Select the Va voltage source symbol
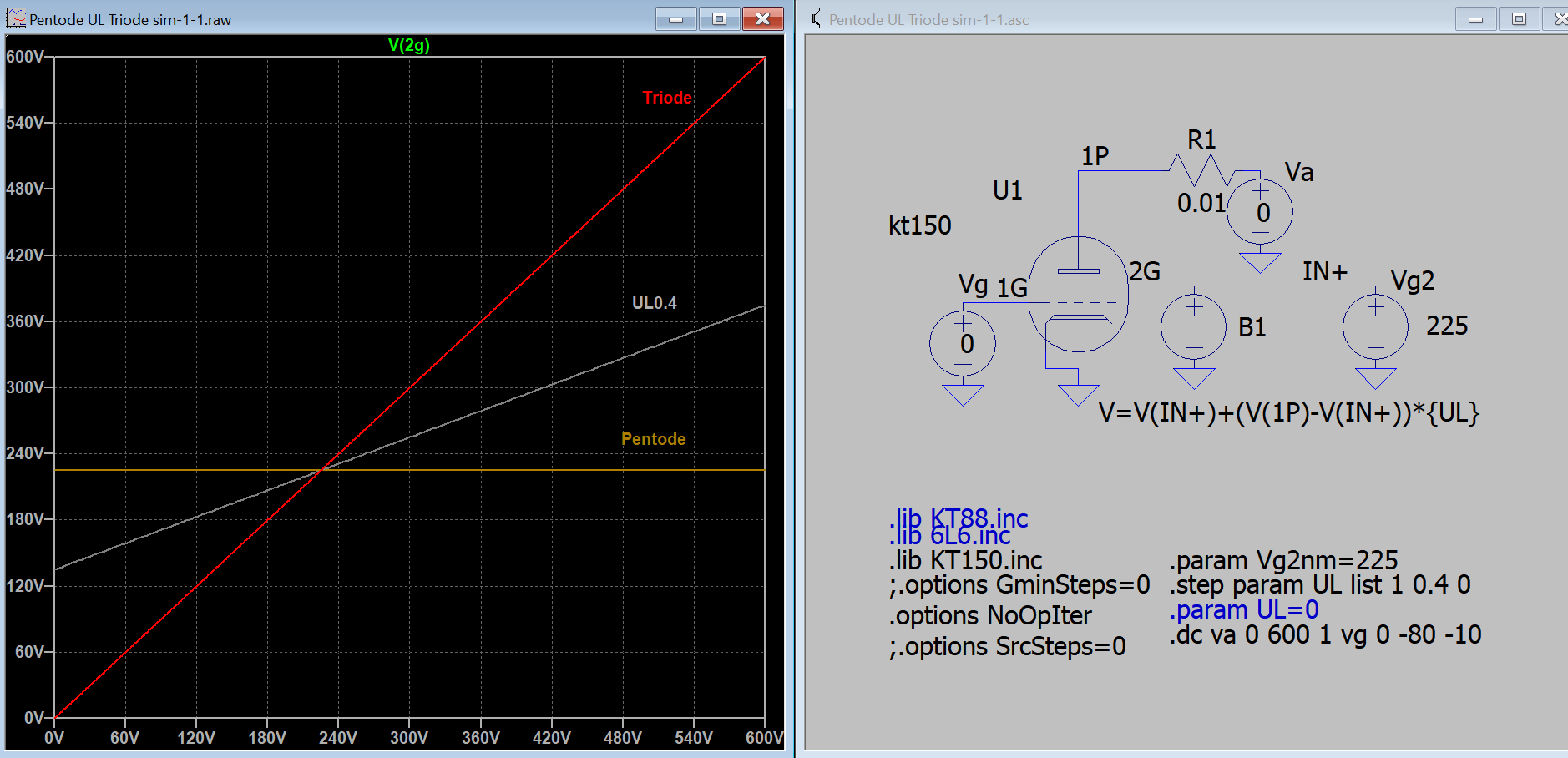Screen dimensions: 1568x758 (x=1260, y=212)
